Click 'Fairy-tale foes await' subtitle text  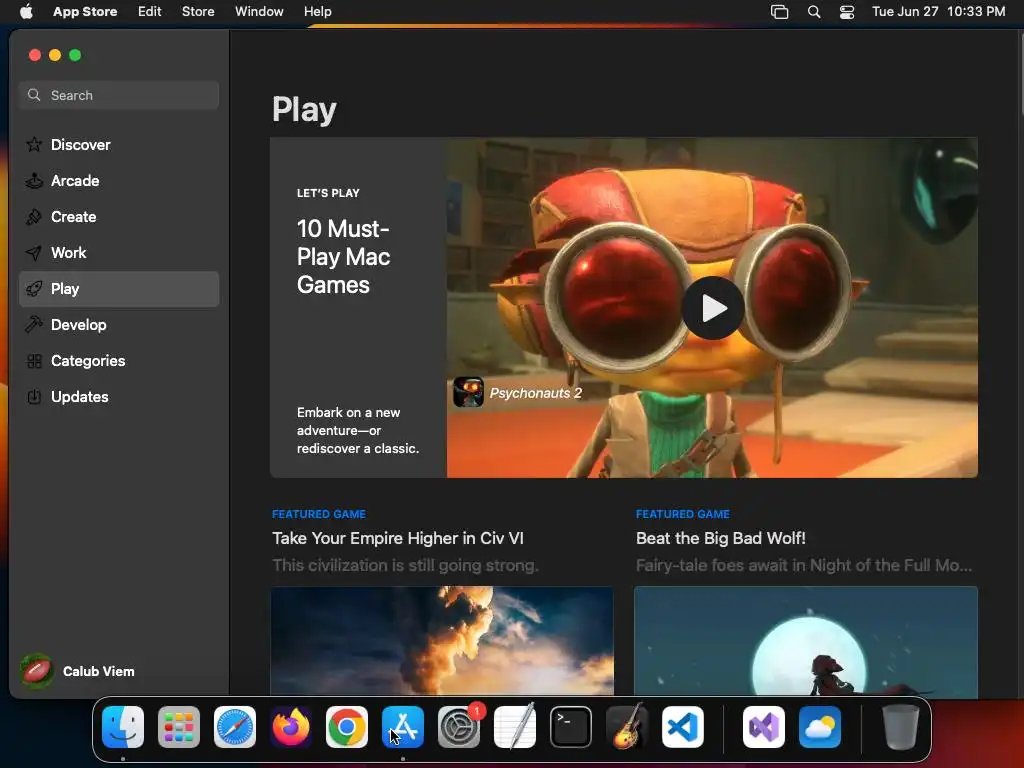click(x=804, y=565)
